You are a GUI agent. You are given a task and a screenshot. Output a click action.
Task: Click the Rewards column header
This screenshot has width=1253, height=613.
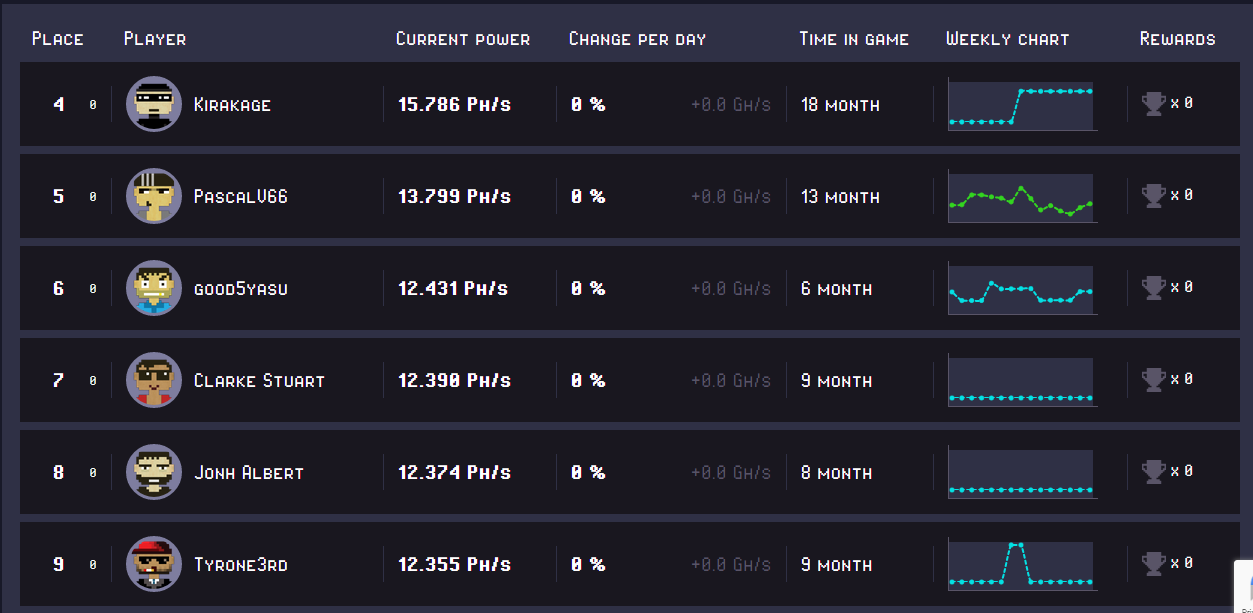click(1177, 39)
